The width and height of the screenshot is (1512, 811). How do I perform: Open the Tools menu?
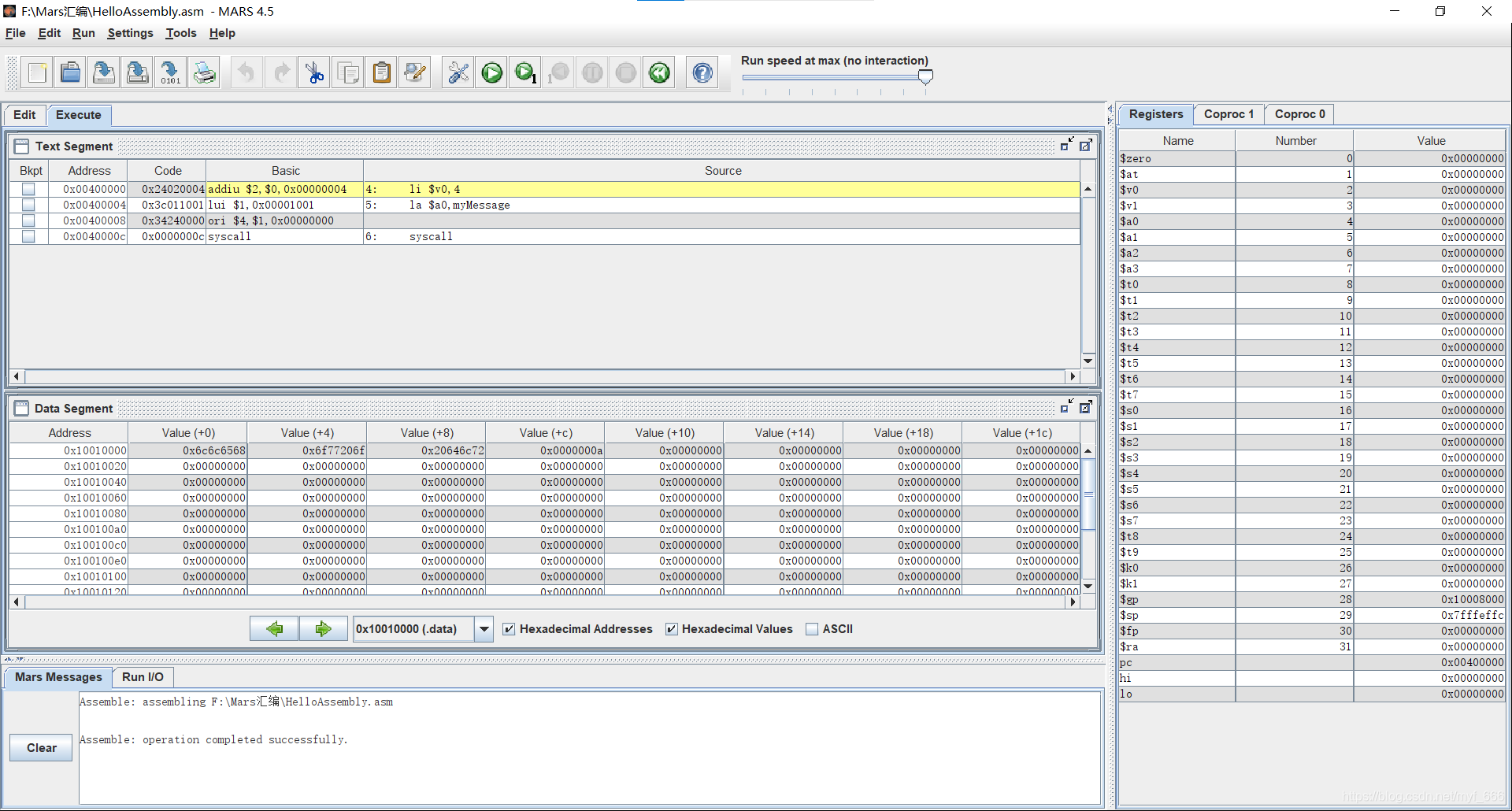[181, 33]
